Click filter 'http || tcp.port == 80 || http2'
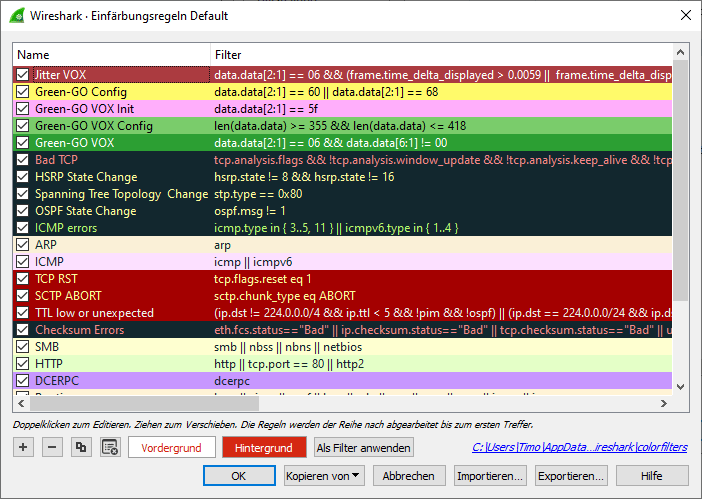 [x=289, y=364]
